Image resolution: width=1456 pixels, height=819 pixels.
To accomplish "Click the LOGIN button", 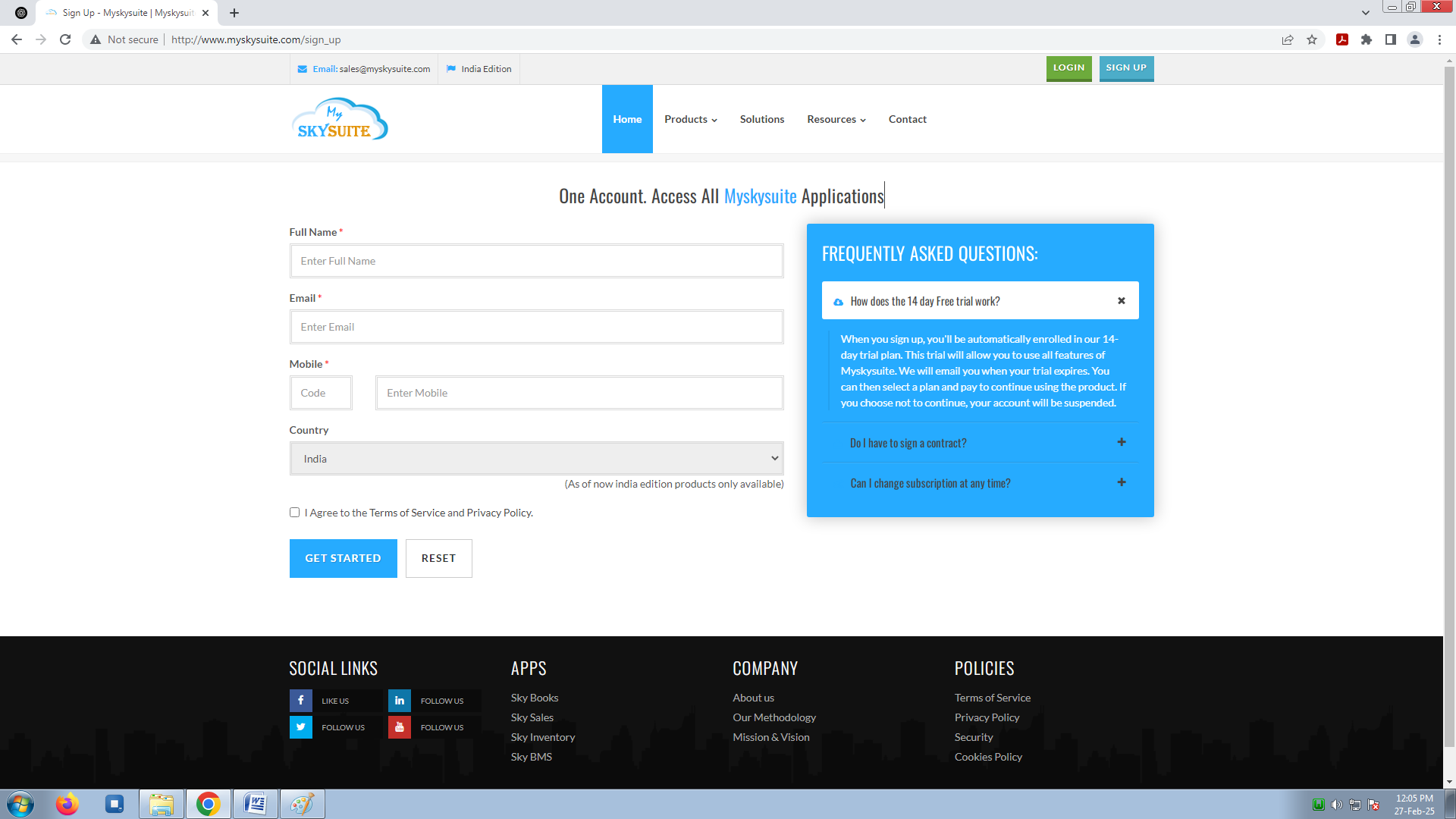I will pyautogui.click(x=1069, y=68).
